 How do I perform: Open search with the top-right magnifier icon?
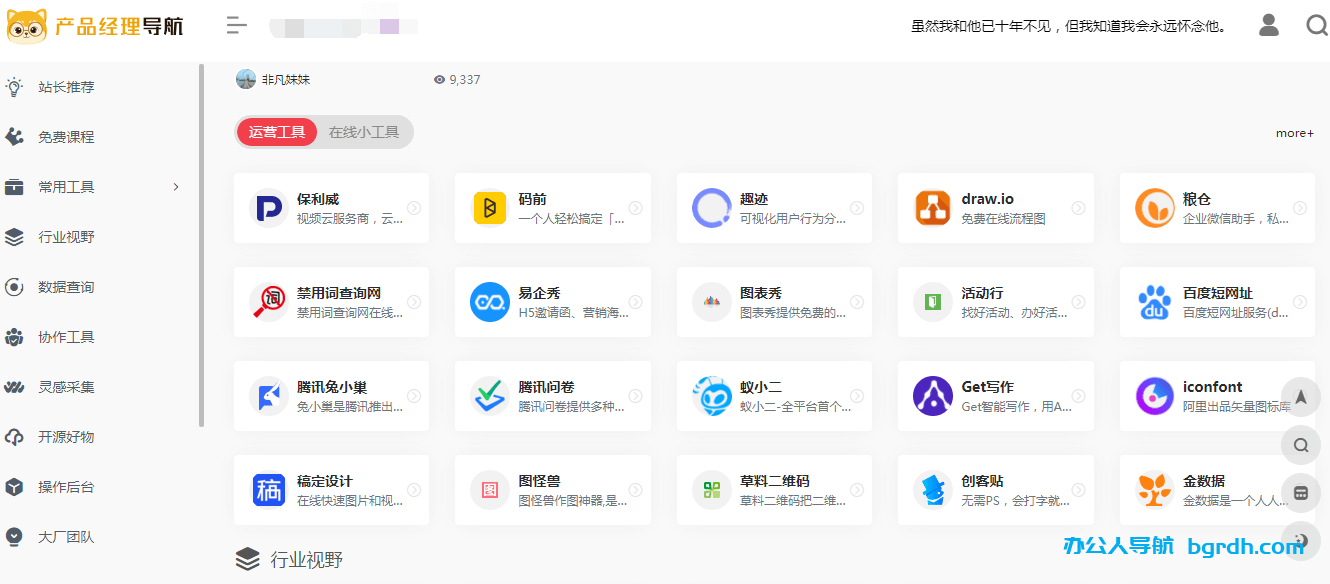point(1317,24)
